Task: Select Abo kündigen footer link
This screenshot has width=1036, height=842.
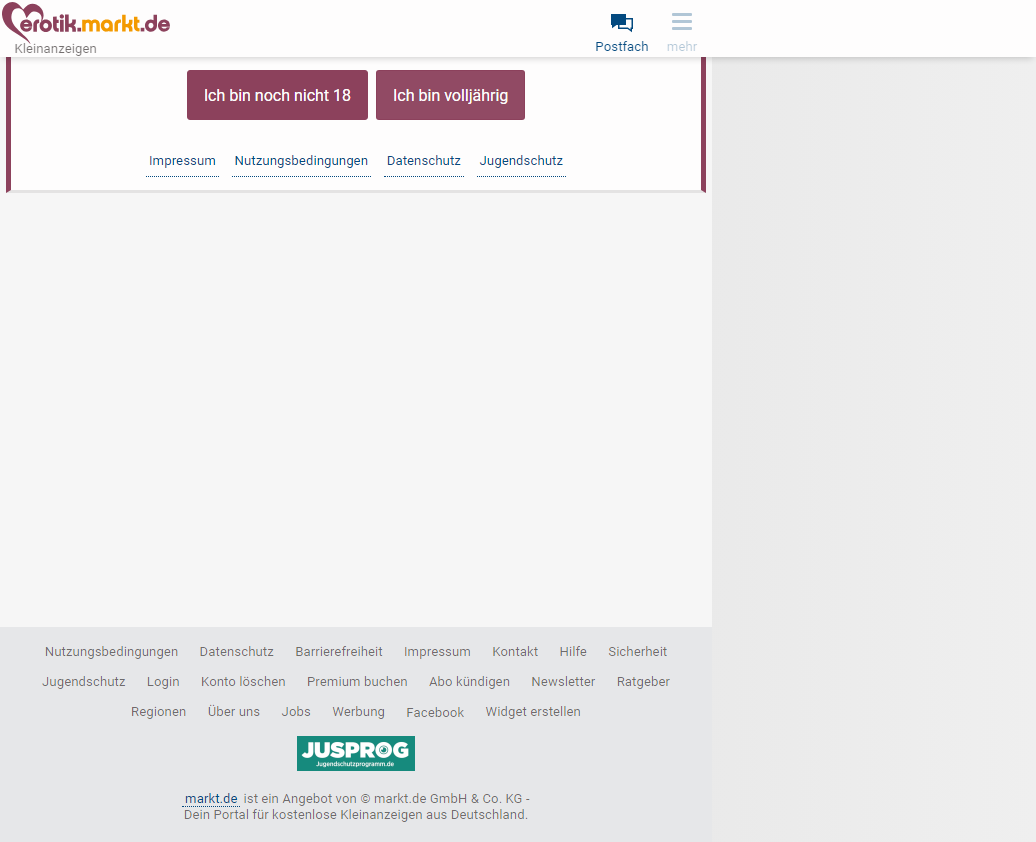Action: (470, 681)
